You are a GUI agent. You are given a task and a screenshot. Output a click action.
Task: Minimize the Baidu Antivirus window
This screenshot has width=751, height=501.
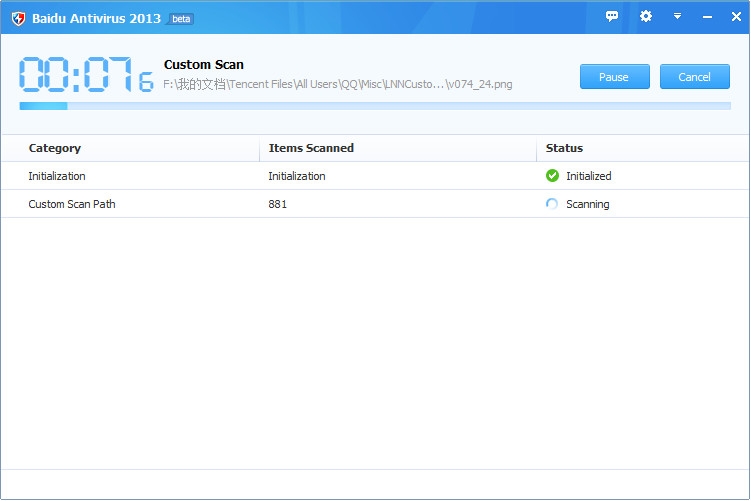tap(707, 17)
